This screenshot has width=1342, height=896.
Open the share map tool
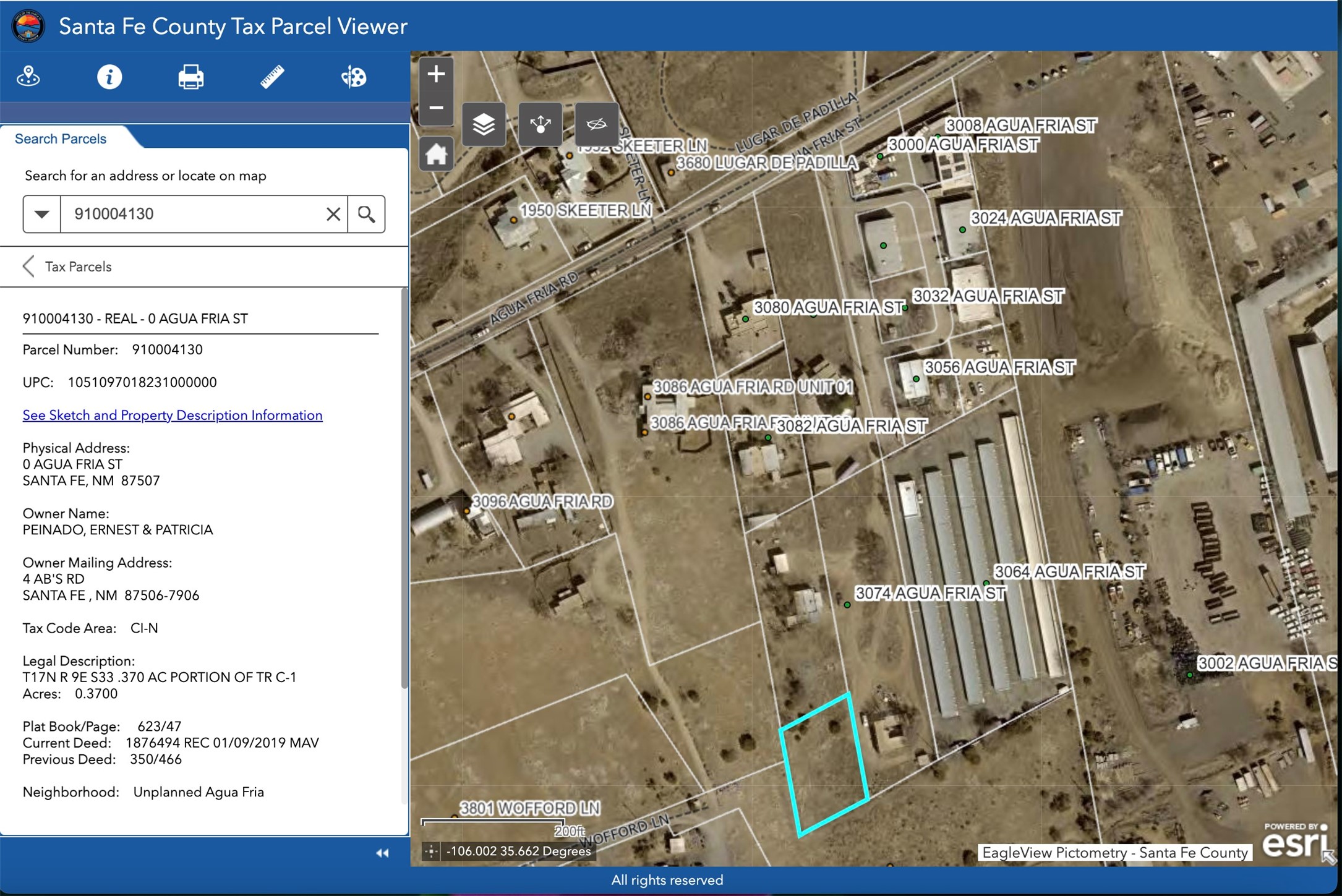(x=540, y=124)
